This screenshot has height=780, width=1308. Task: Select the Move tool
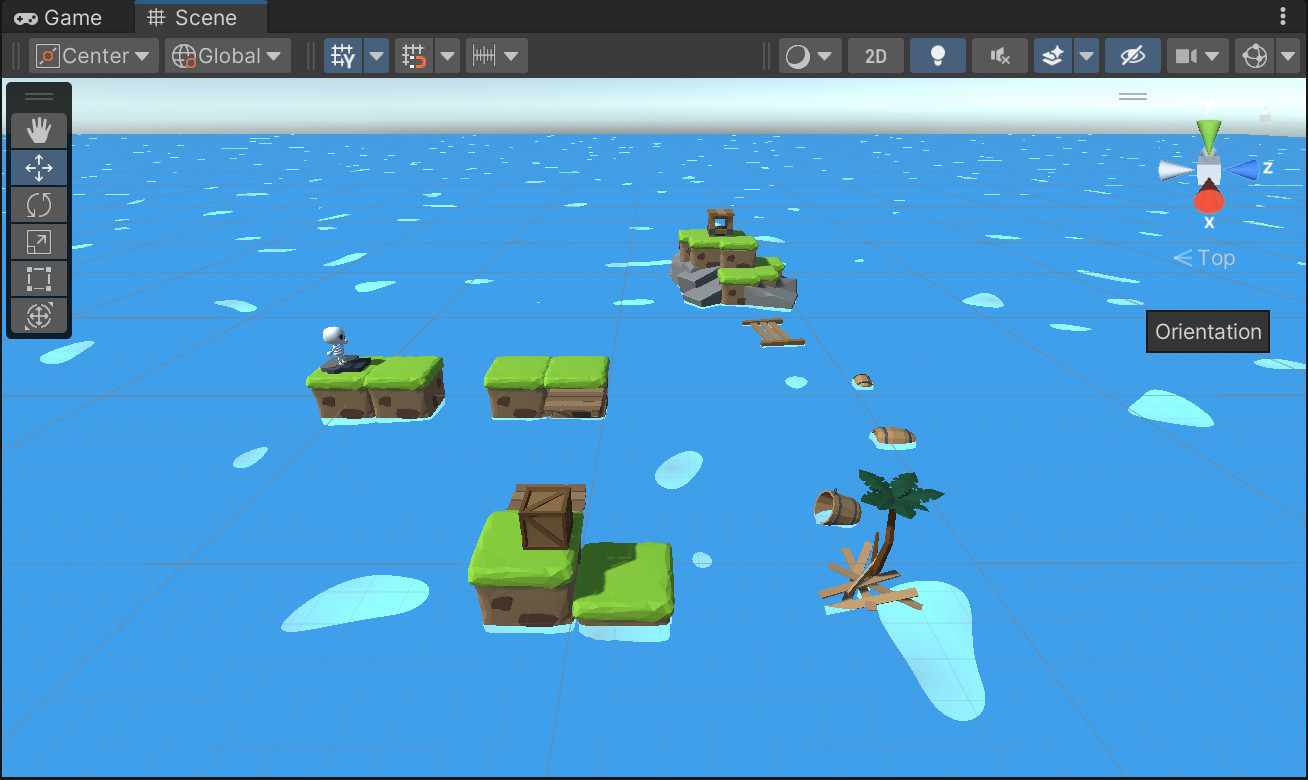click(39, 168)
